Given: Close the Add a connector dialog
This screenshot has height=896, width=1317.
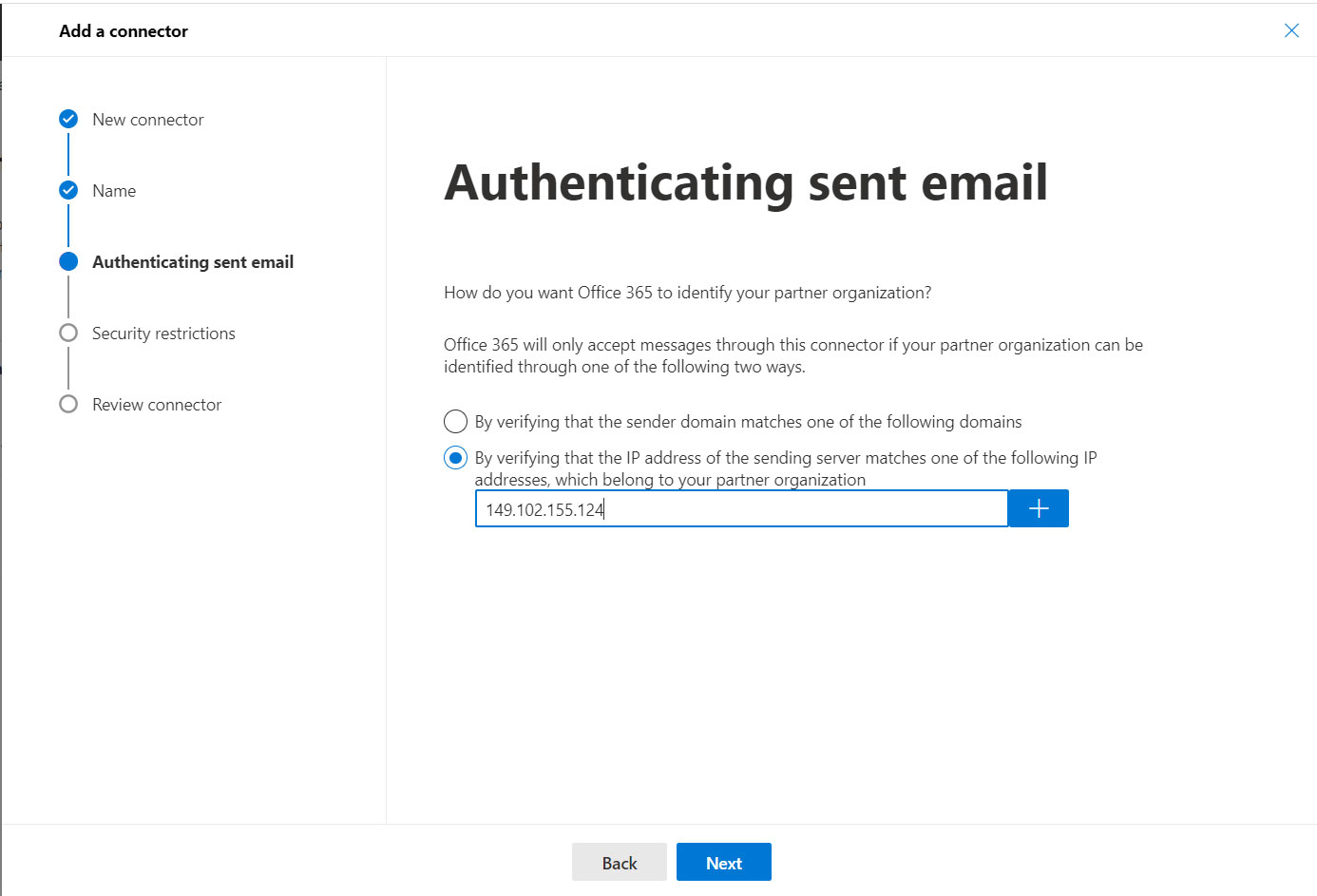Looking at the screenshot, I should [x=1291, y=30].
